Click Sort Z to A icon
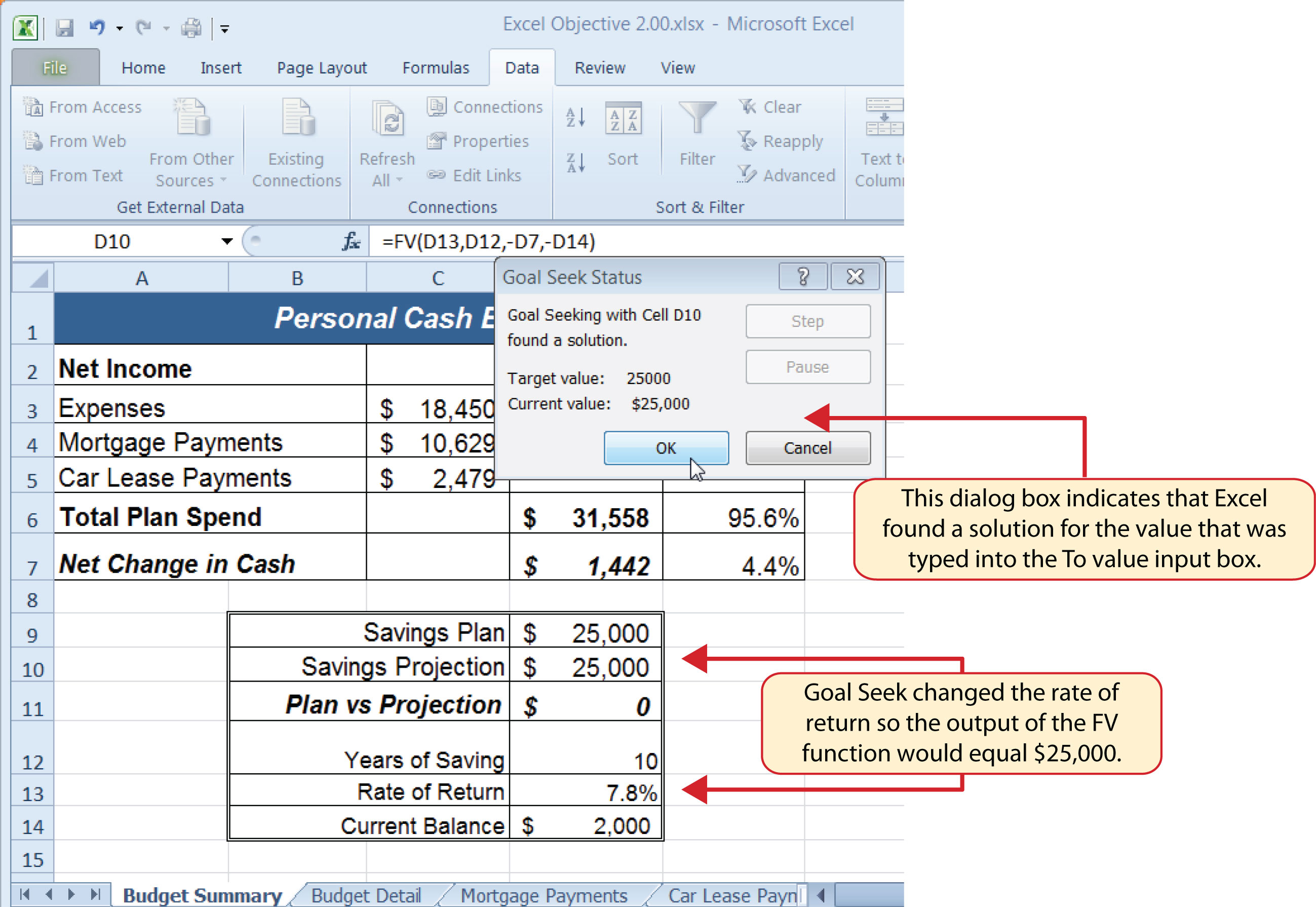 576,163
